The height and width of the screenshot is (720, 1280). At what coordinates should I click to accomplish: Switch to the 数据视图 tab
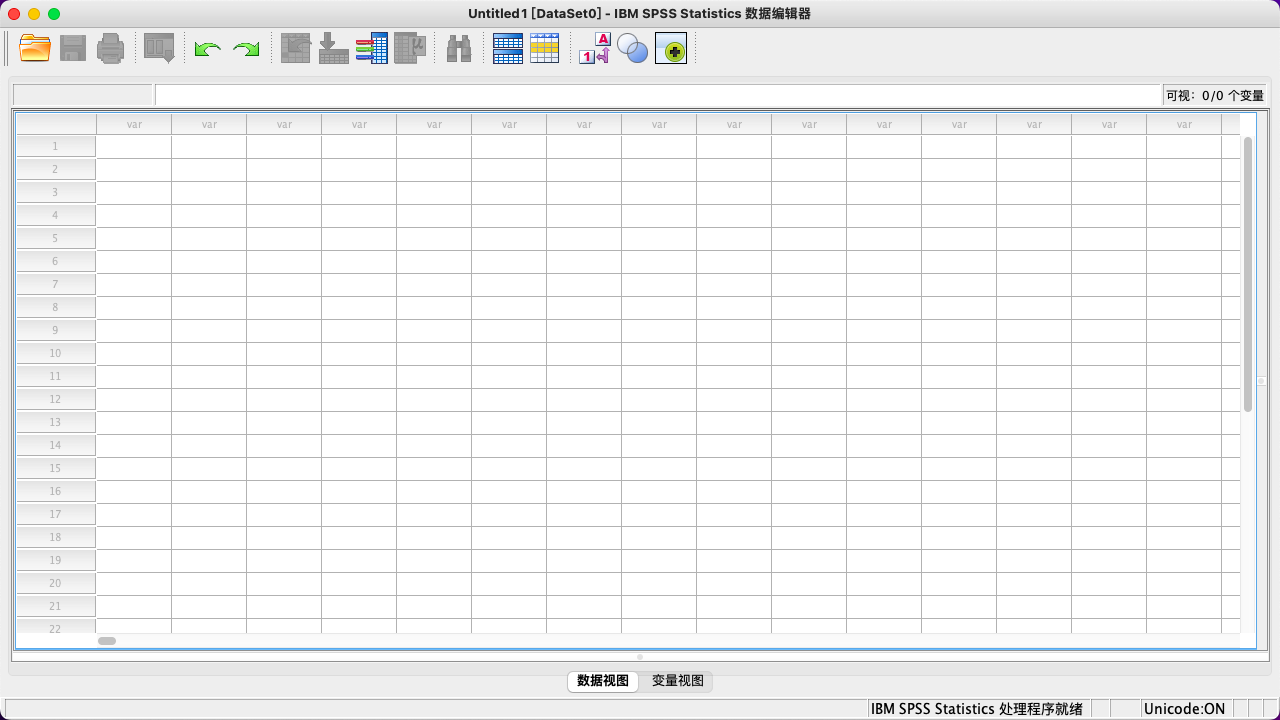tap(603, 681)
